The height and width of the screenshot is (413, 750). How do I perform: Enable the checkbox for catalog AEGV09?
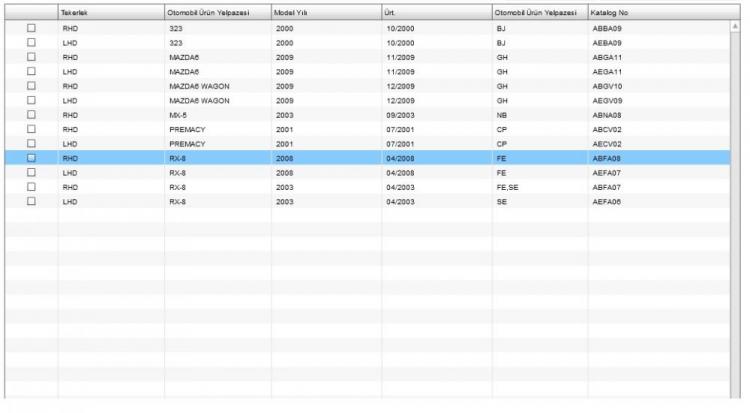31,100
